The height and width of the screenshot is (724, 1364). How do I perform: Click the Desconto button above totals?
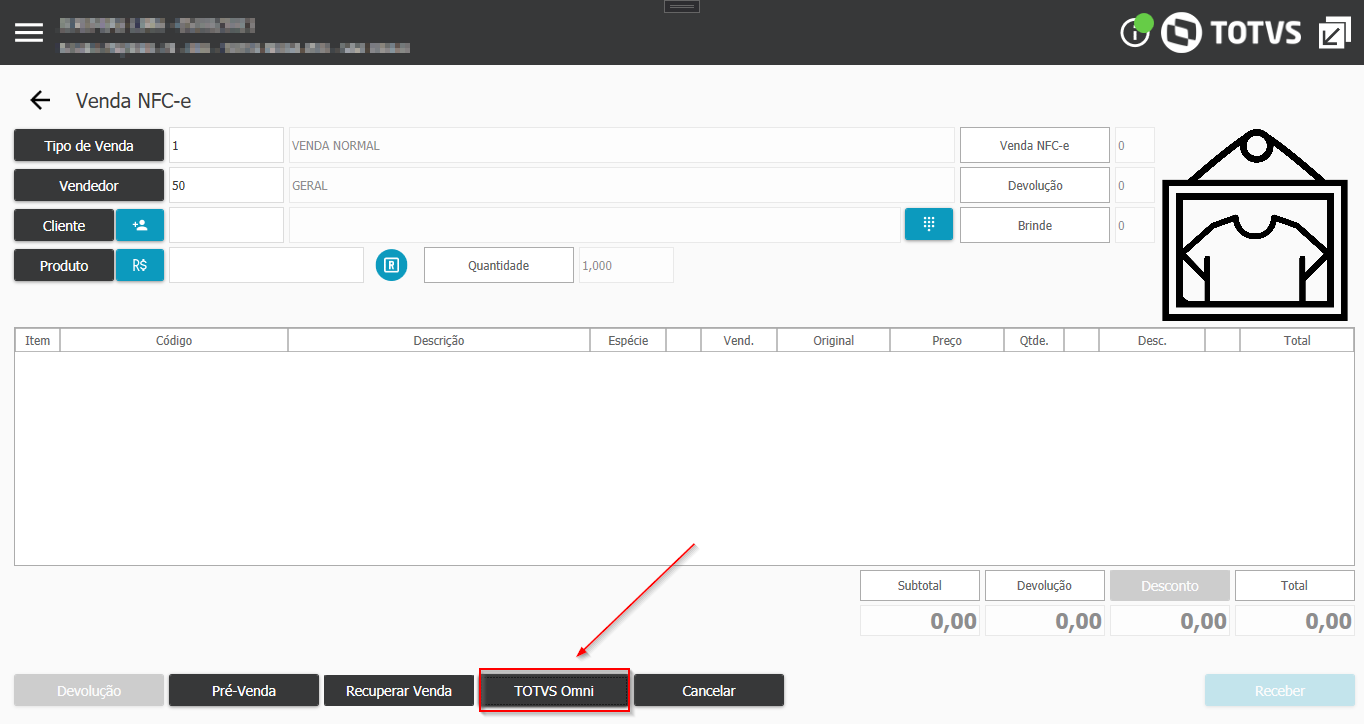pos(1170,585)
